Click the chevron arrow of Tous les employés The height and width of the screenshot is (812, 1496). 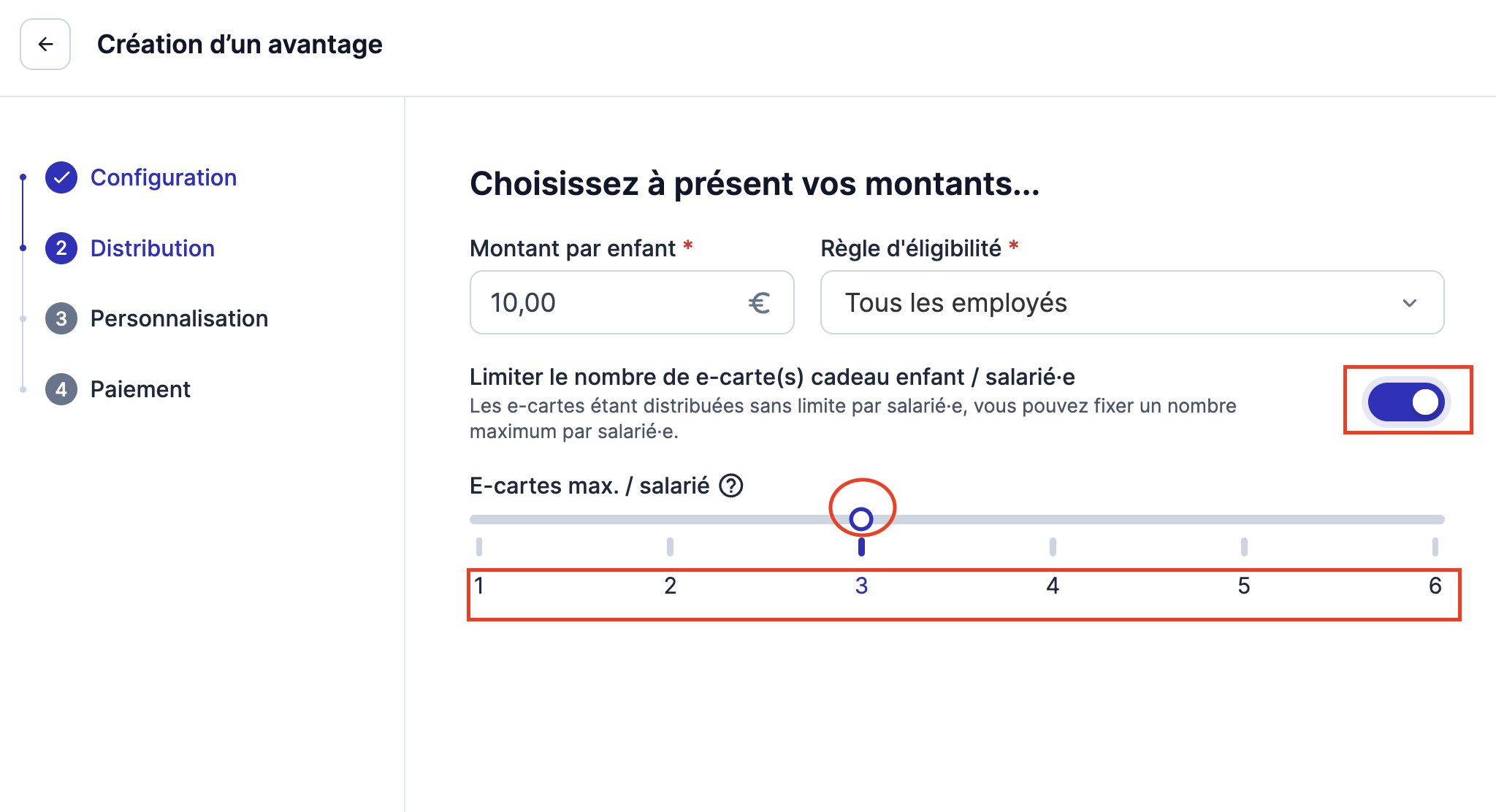(x=1410, y=303)
